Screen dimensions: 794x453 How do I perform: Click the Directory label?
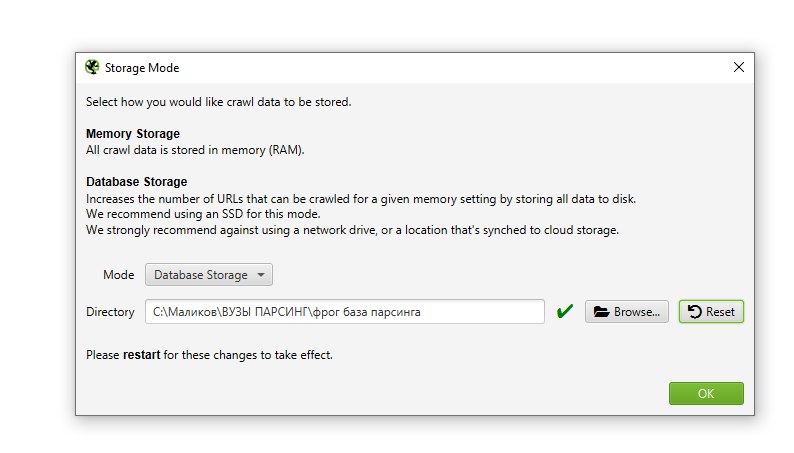tap(110, 312)
